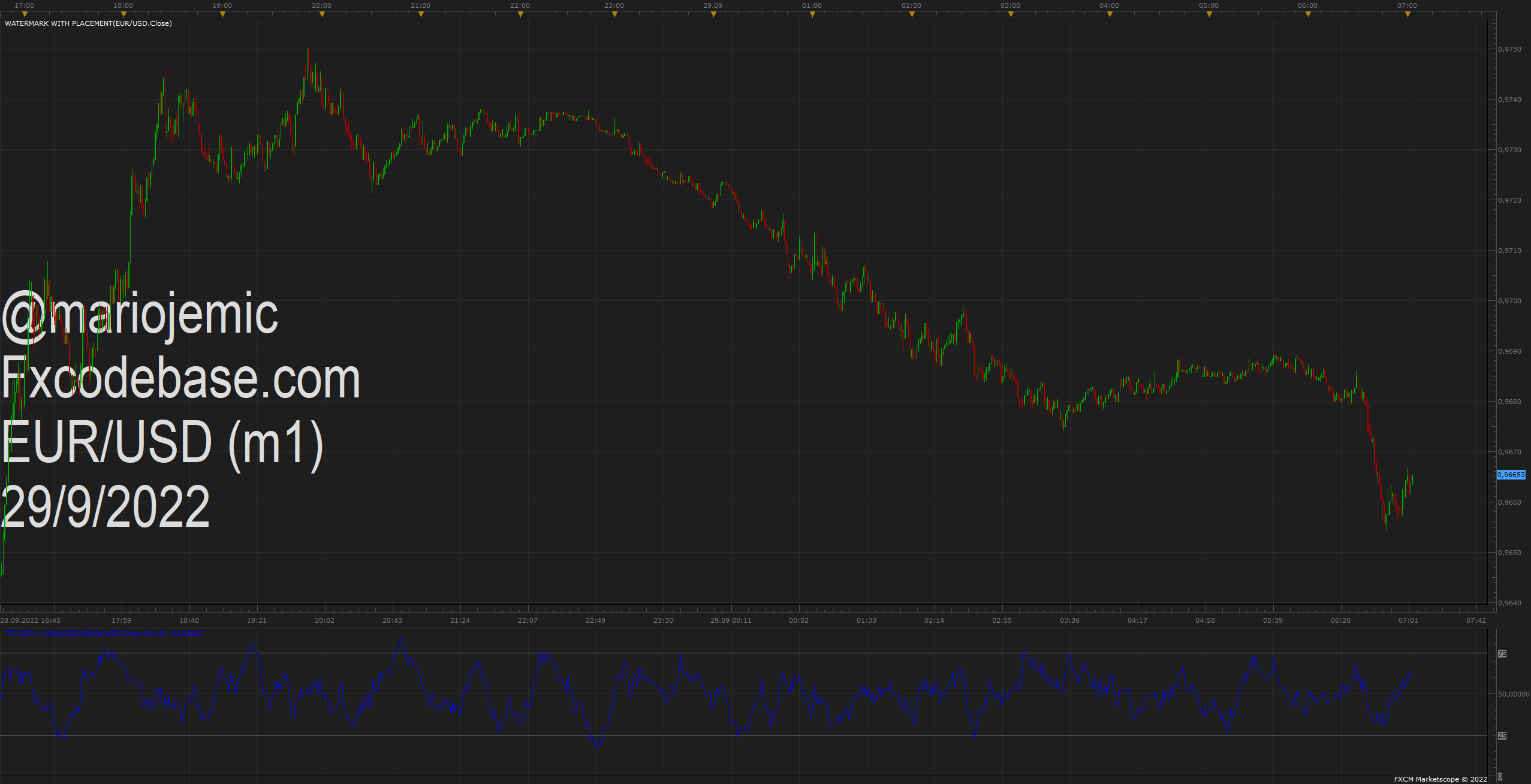Click the 0,9730 price axis label
1531x784 pixels.
coord(1509,150)
